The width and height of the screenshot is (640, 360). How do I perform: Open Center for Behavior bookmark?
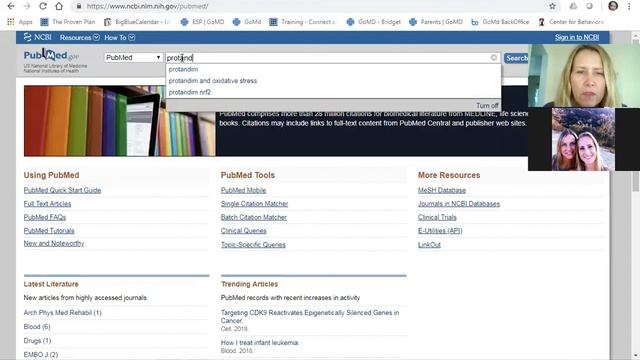571,22
